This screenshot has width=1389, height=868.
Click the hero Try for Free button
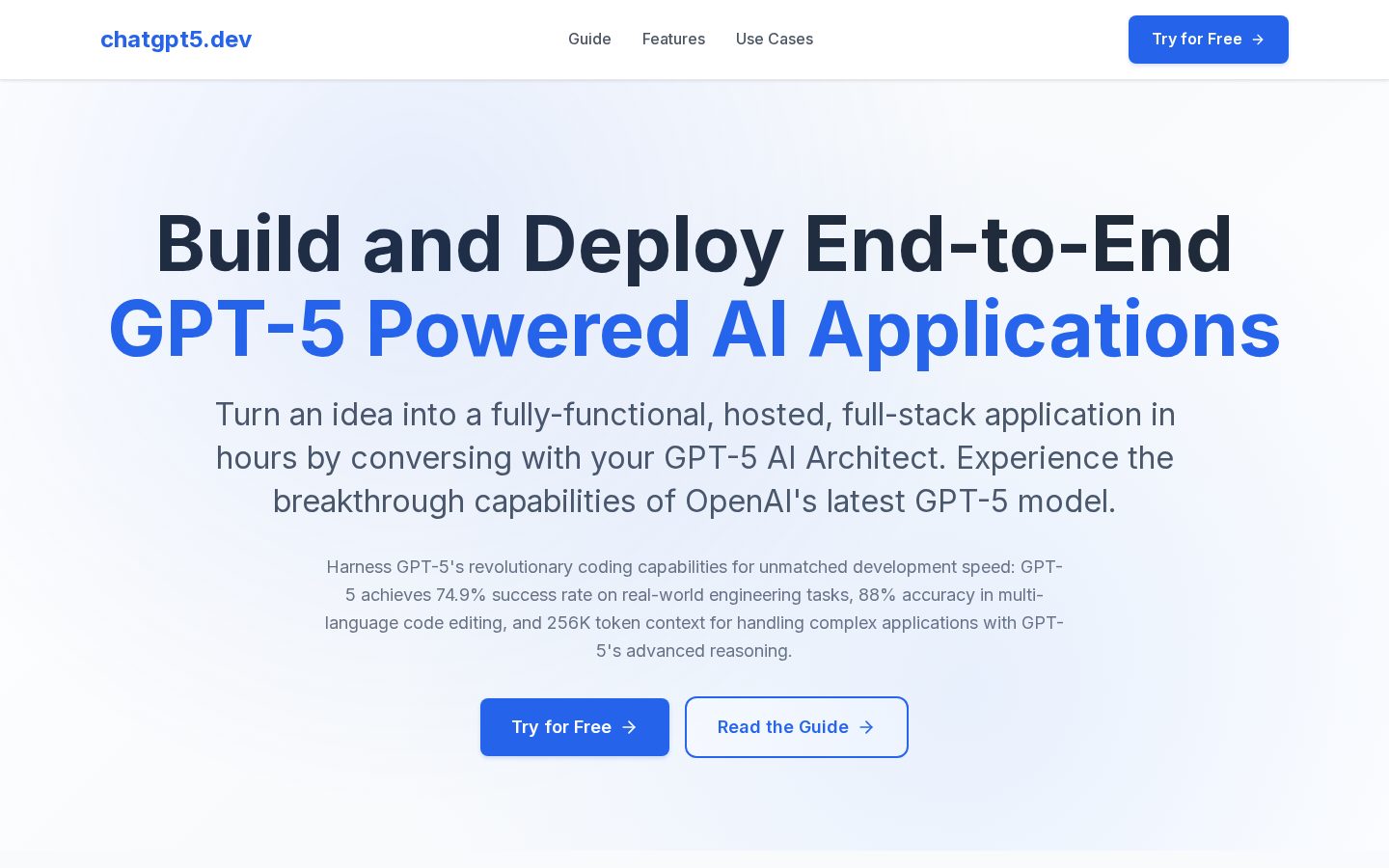pos(575,727)
